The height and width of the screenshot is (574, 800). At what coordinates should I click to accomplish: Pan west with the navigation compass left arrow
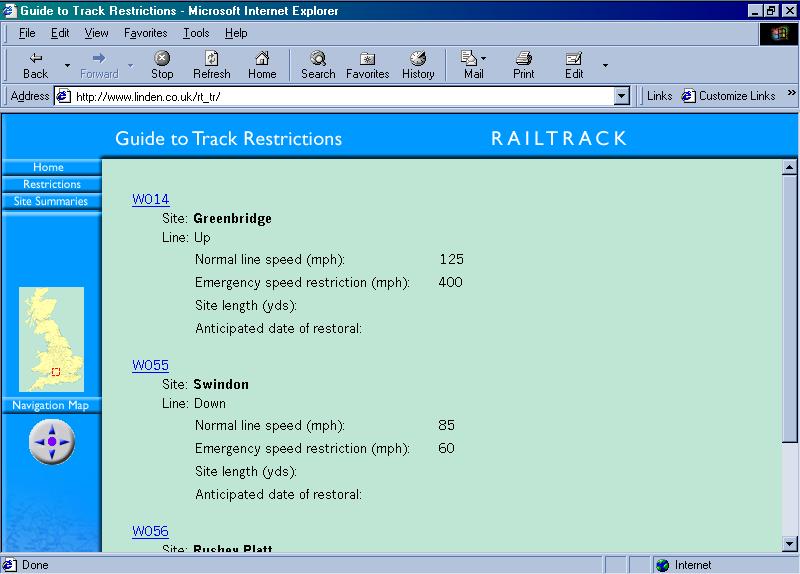39,442
